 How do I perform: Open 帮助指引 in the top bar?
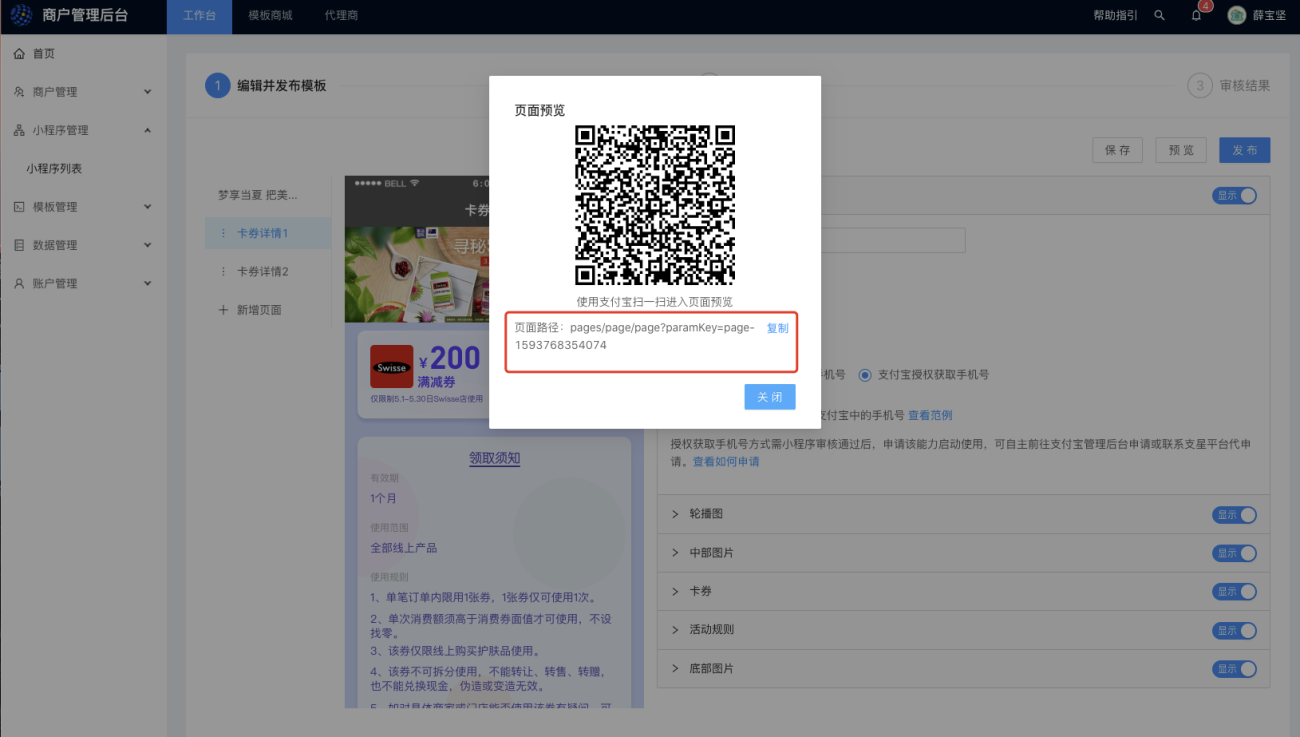[x=1115, y=16]
